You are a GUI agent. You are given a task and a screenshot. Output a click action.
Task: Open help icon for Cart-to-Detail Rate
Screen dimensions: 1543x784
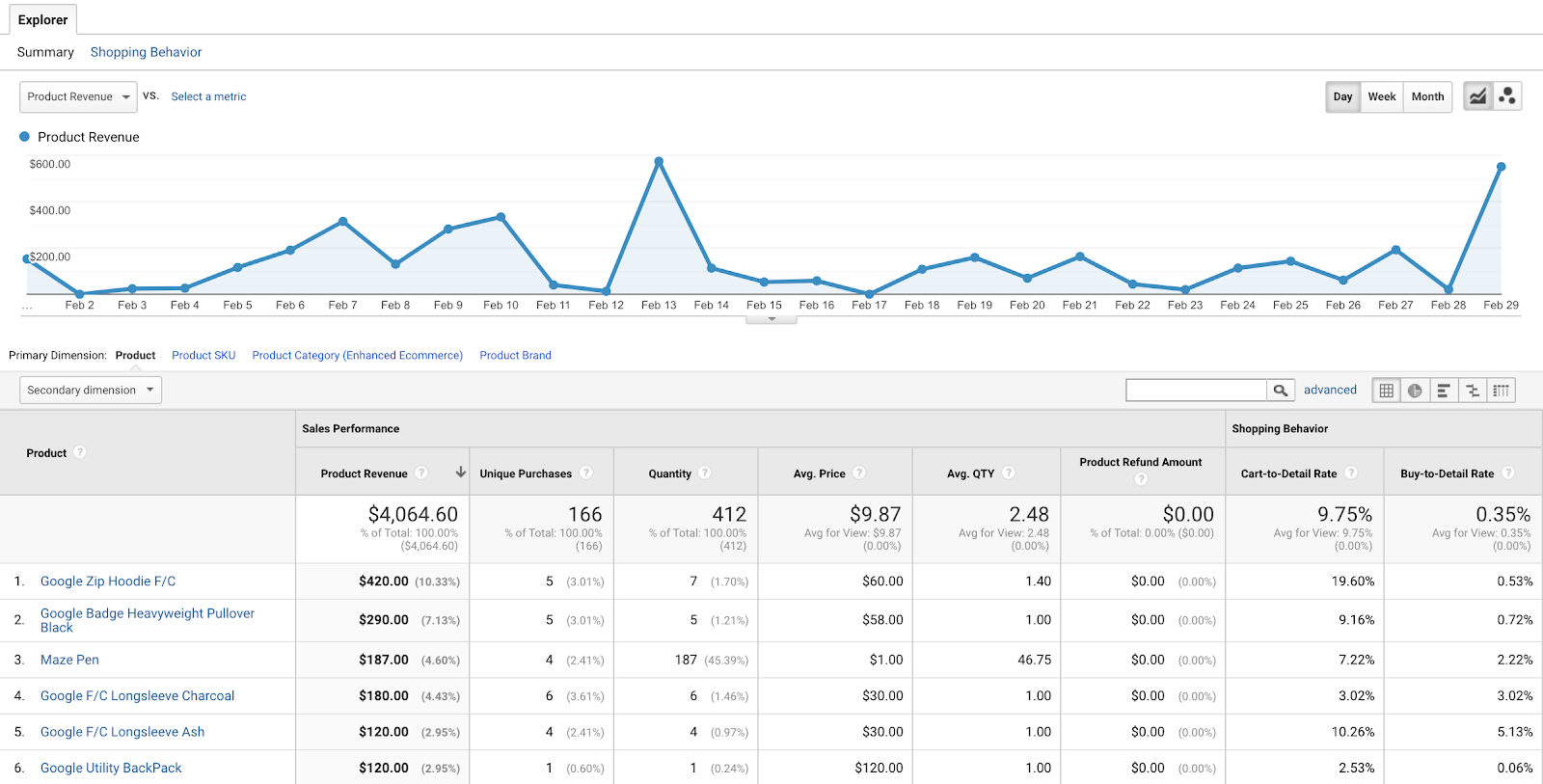1351,473
